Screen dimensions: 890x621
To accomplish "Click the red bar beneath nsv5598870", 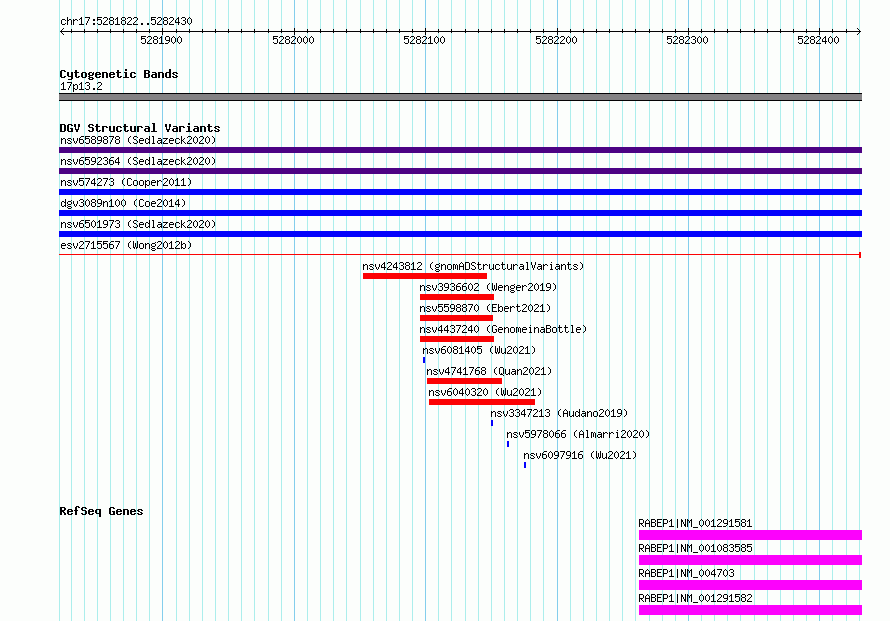I will coord(456,318).
